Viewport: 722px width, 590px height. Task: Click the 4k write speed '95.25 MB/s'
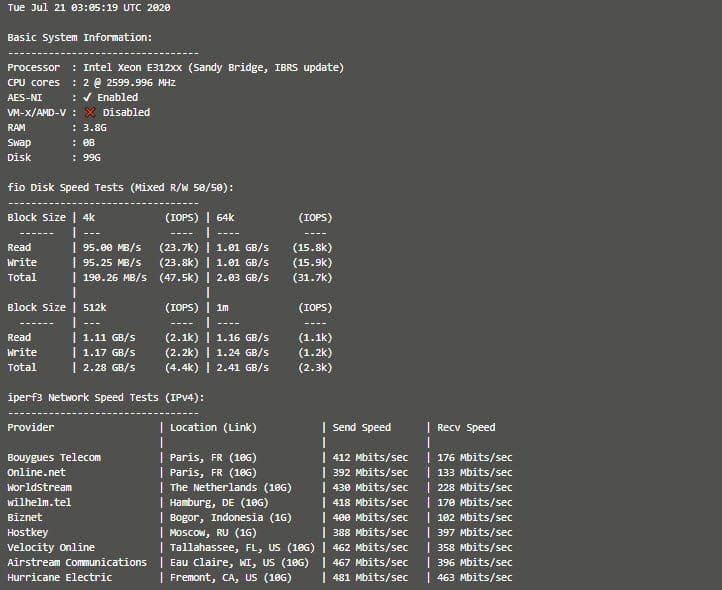[112, 263]
